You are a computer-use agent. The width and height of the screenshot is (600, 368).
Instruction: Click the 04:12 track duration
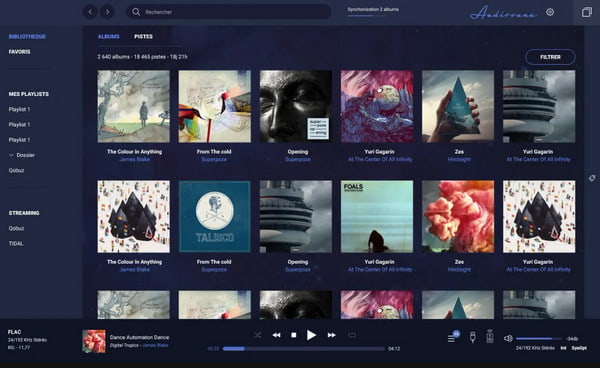394,348
